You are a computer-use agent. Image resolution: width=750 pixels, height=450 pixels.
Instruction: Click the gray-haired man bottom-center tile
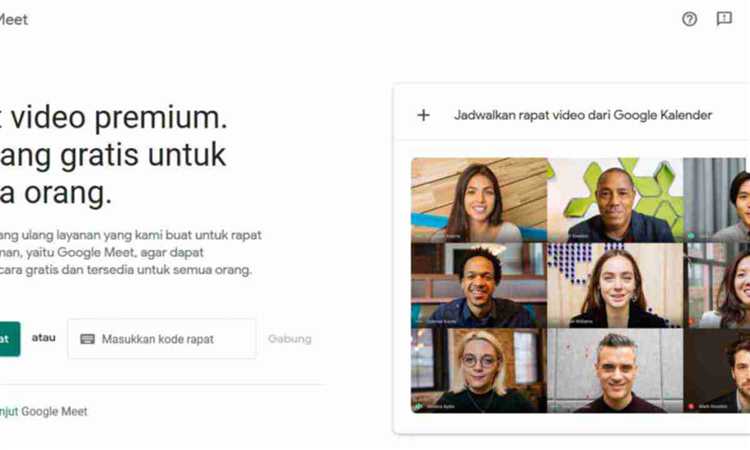click(615, 371)
